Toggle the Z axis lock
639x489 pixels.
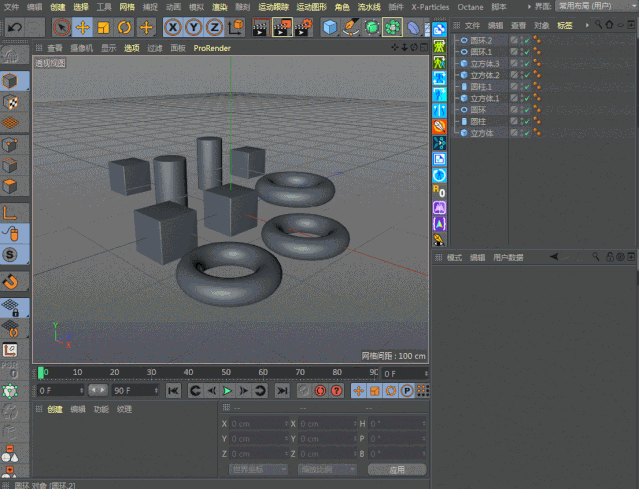214,28
